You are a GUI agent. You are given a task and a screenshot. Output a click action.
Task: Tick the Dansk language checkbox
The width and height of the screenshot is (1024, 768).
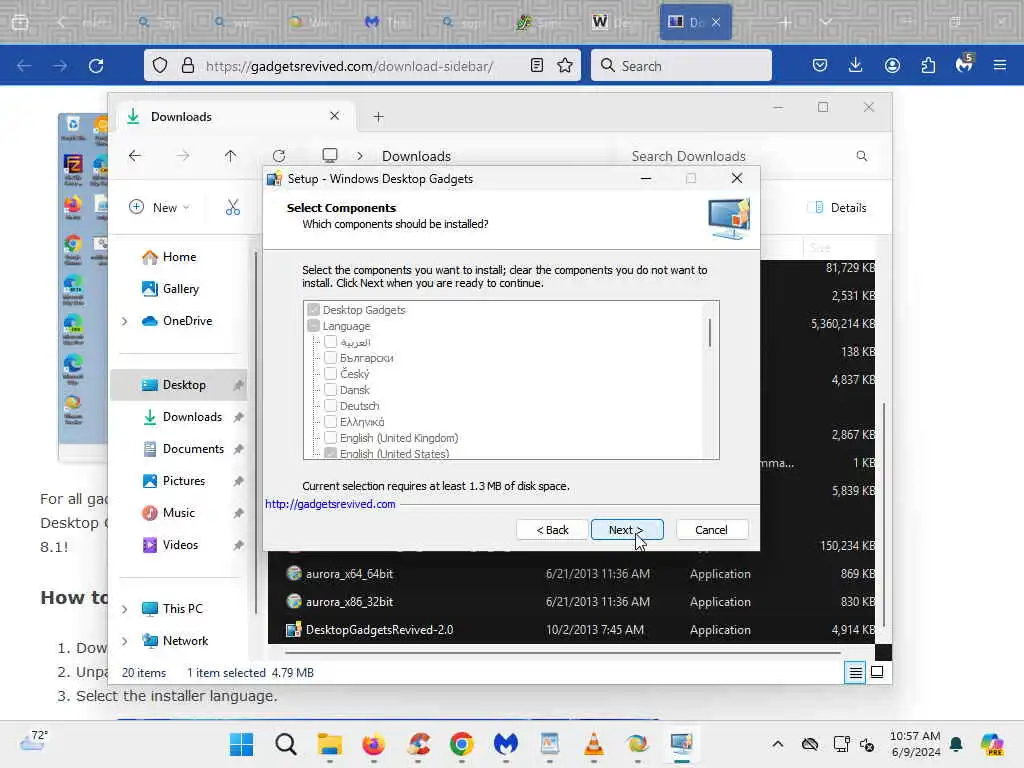coord(330,390)
